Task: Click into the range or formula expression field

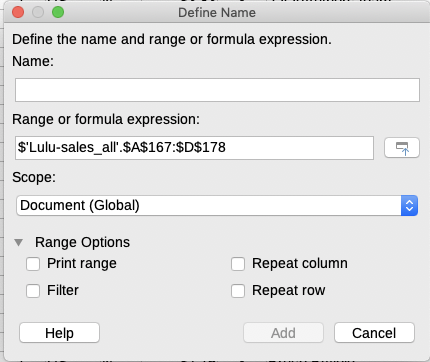Action: pyautogui.click(x=194, y=148)
